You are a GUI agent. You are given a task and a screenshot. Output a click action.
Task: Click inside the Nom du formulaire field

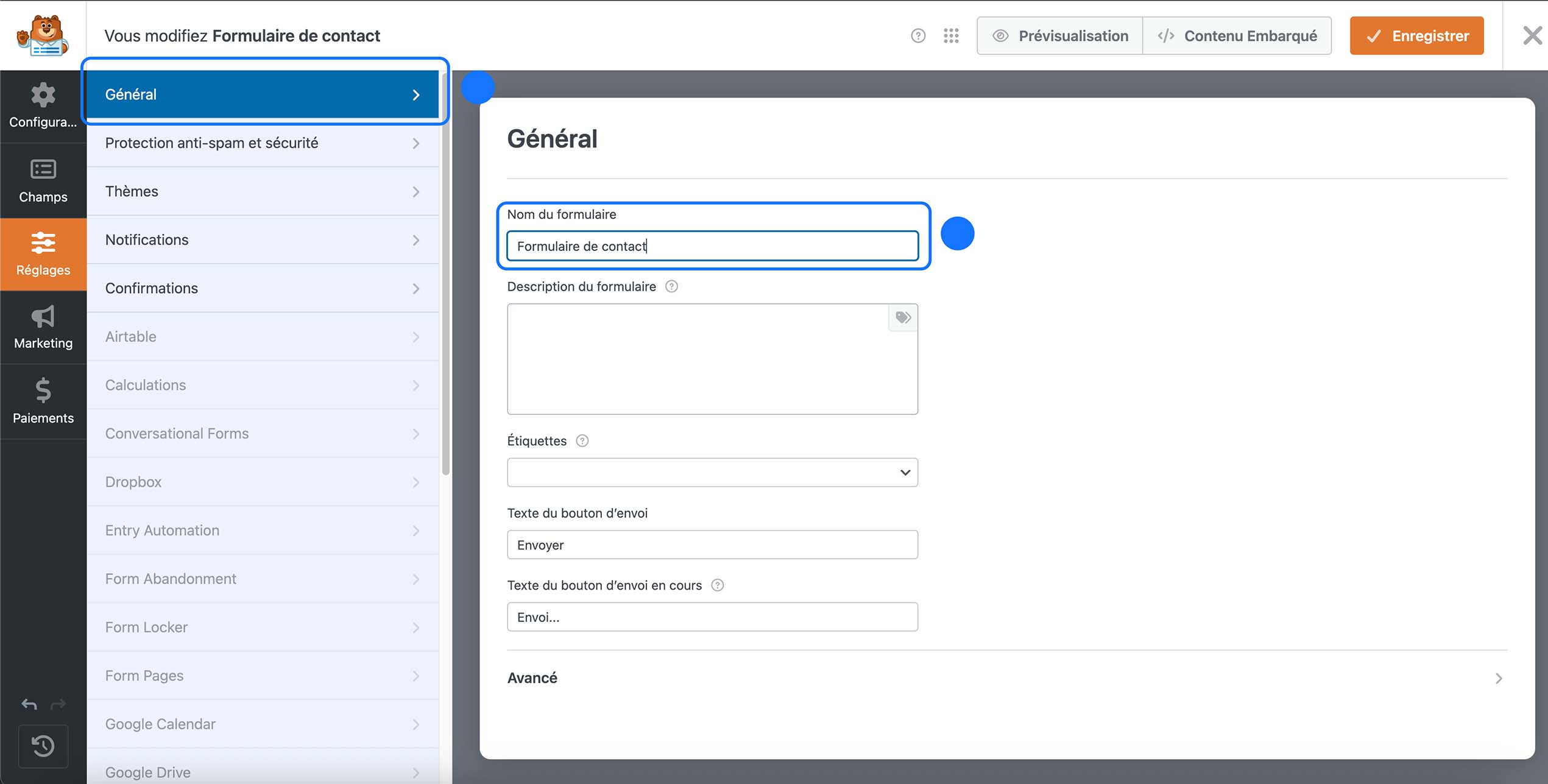coord(712,245)
